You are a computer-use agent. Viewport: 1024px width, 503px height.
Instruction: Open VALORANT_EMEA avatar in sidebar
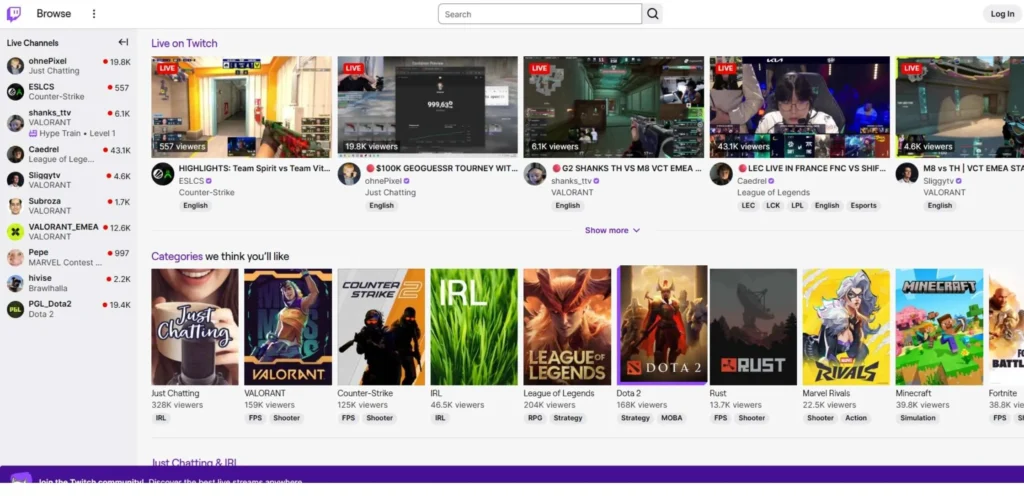pos(16,232)
